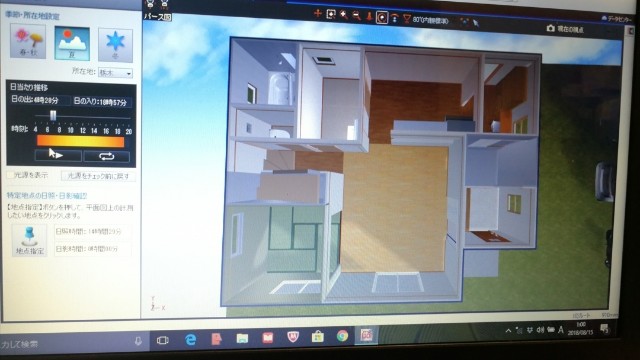Click the zoom in magnifier icon
Image resolution: width=640 pixels, height=360 pixels.
[344, 15]
